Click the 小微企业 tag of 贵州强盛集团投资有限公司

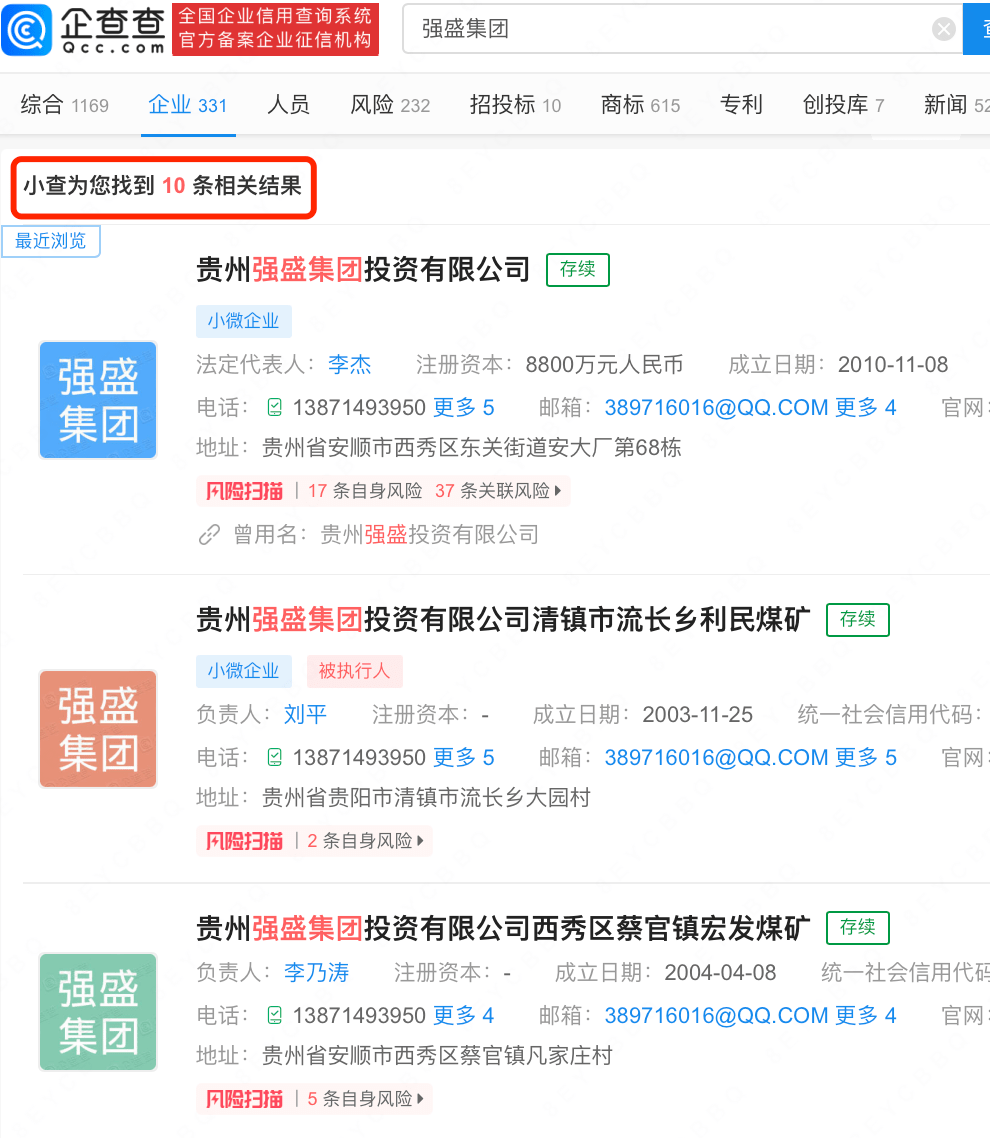point(244,321)
